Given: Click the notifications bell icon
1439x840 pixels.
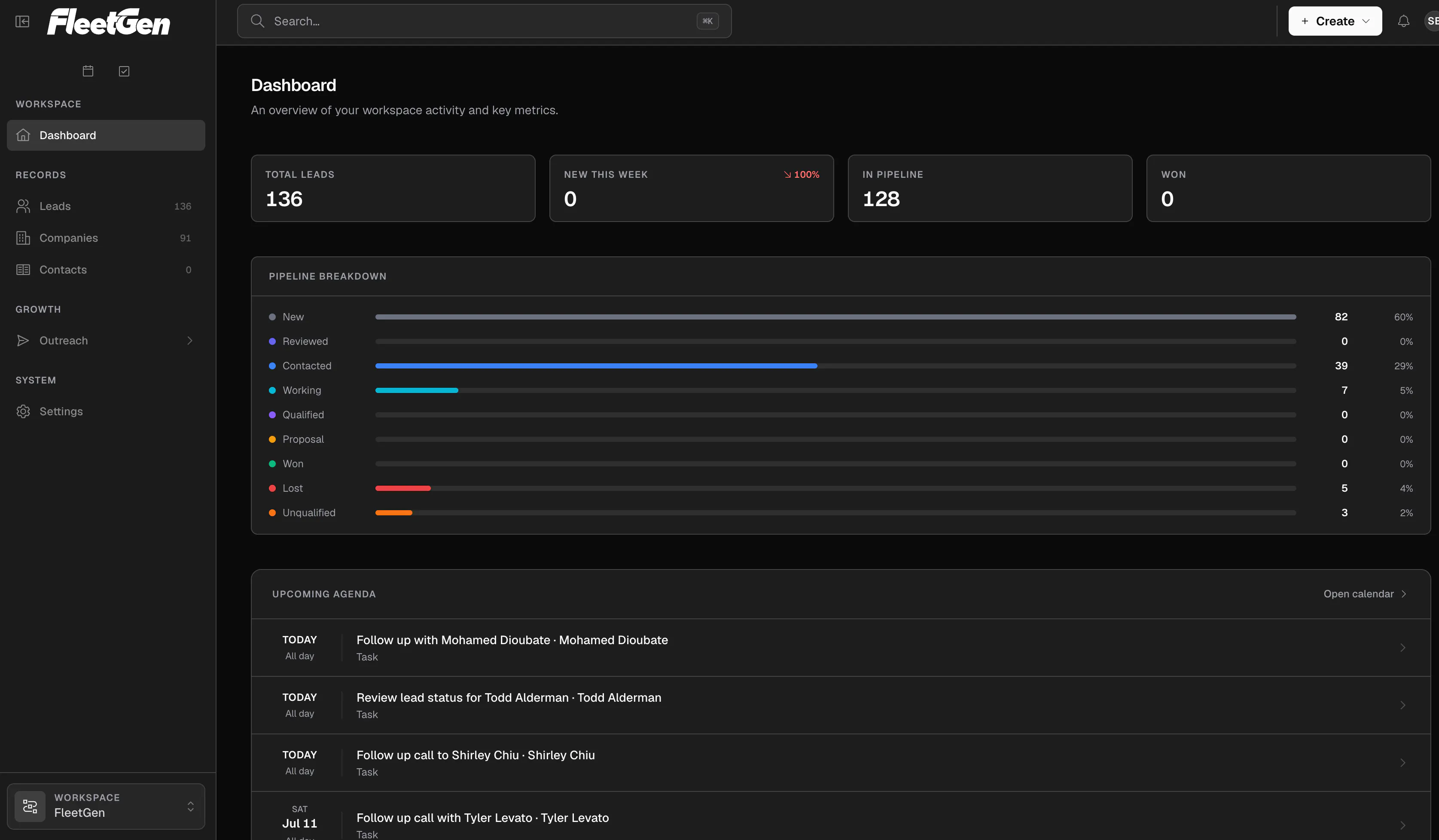Looking at the screenshot, I should [1403, 21].
